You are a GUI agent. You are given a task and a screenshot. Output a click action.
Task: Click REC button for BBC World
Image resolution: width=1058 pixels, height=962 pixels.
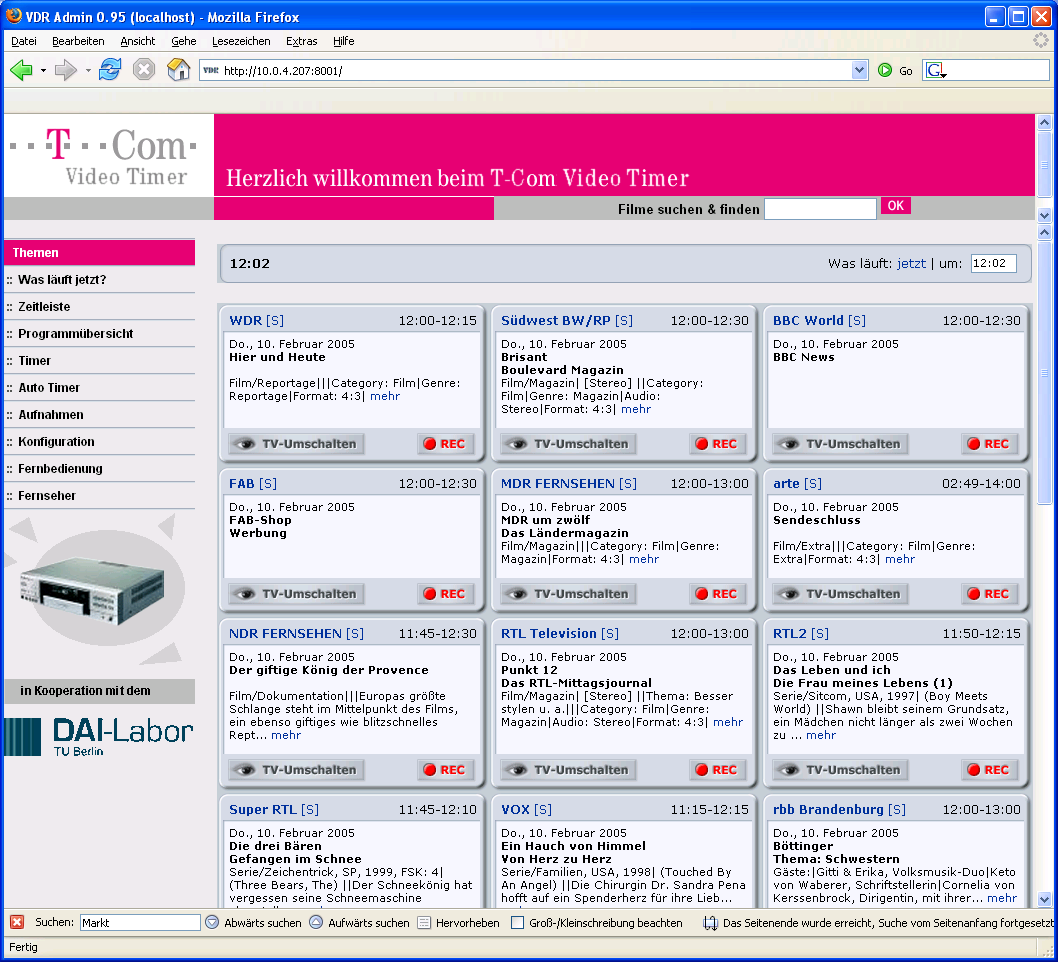pyautogui.click(x=988, y=443)
